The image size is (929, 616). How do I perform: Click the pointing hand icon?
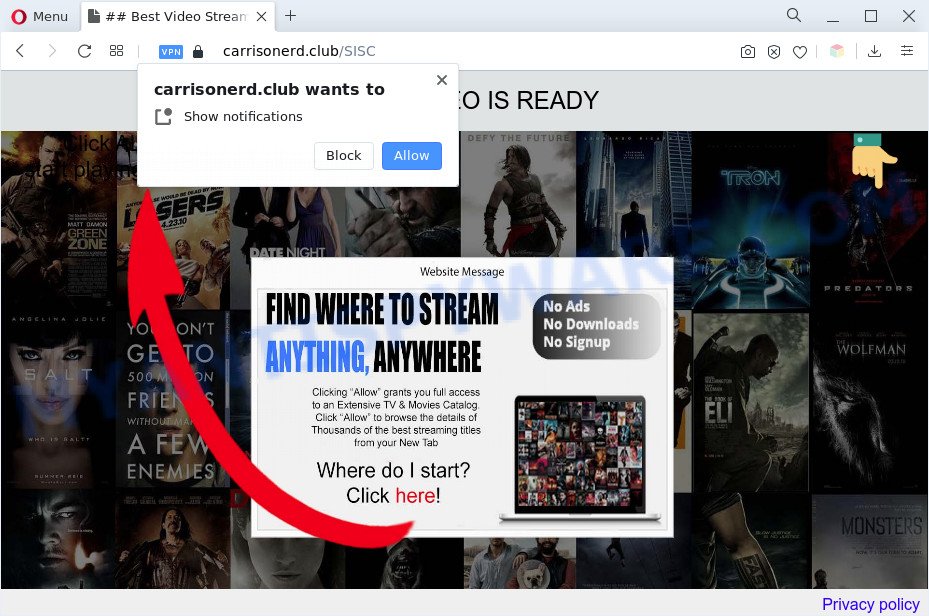point(873,160)
